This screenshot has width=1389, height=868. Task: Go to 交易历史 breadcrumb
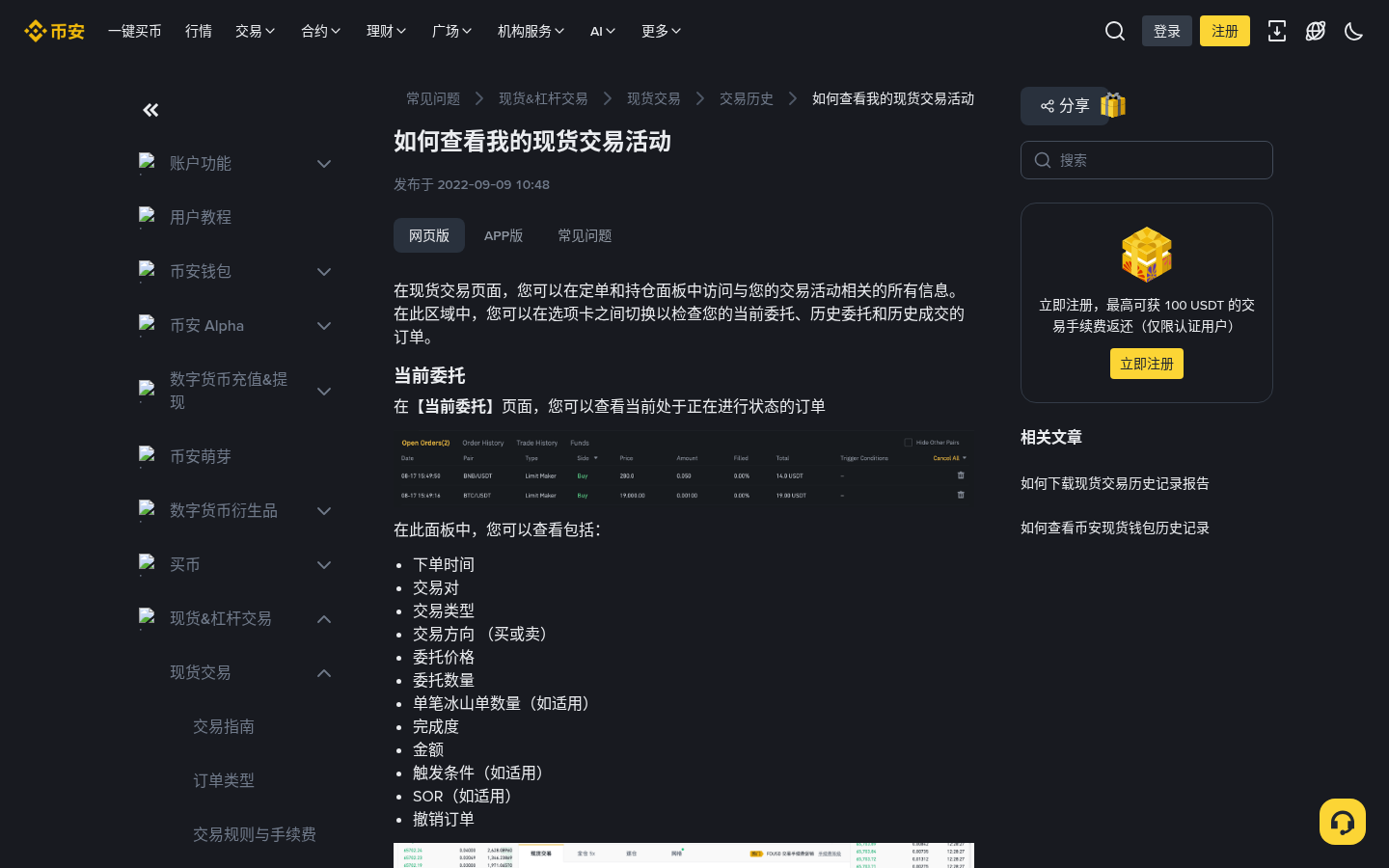point(747,98)
